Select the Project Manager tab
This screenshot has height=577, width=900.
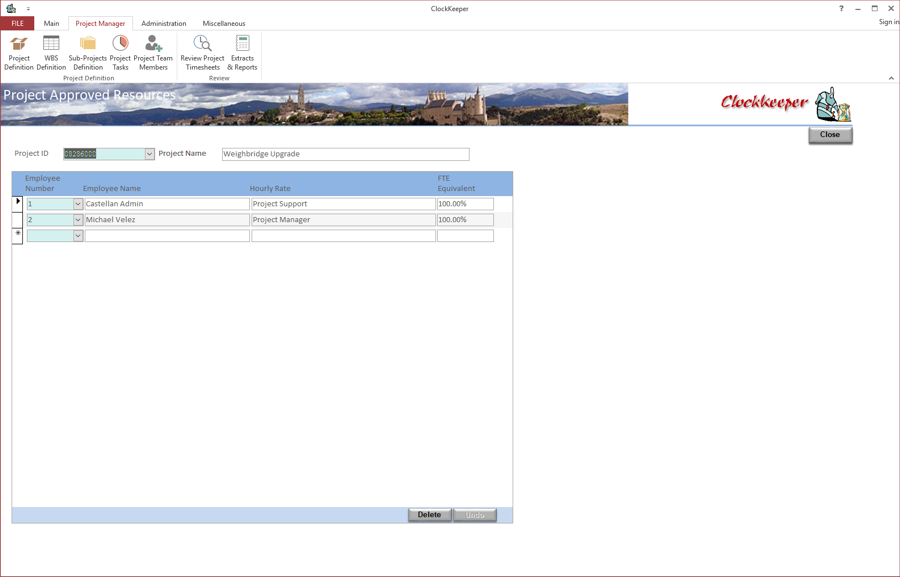click(100, 24)
